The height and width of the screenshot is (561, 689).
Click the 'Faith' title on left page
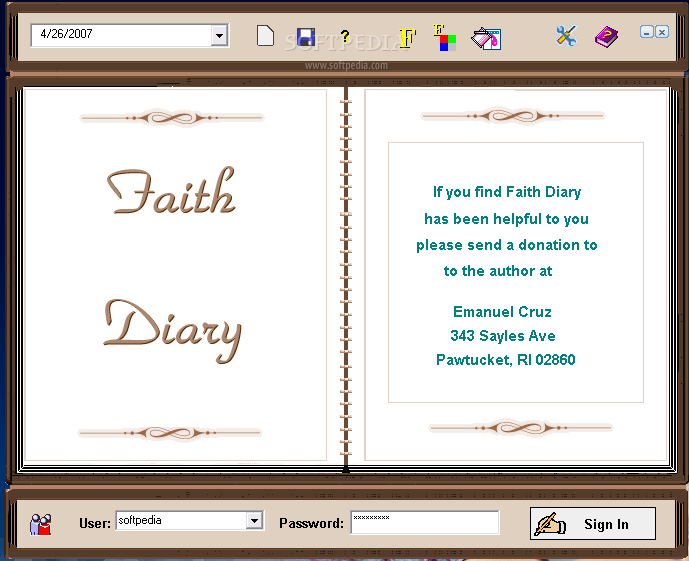click(x=171, y=191)
